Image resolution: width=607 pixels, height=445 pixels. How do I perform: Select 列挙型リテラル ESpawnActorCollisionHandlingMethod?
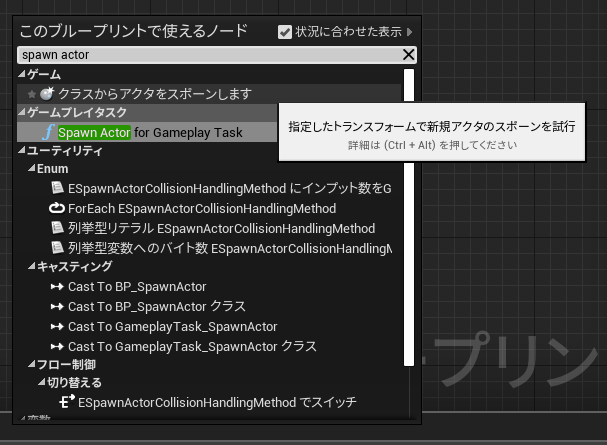221,228
